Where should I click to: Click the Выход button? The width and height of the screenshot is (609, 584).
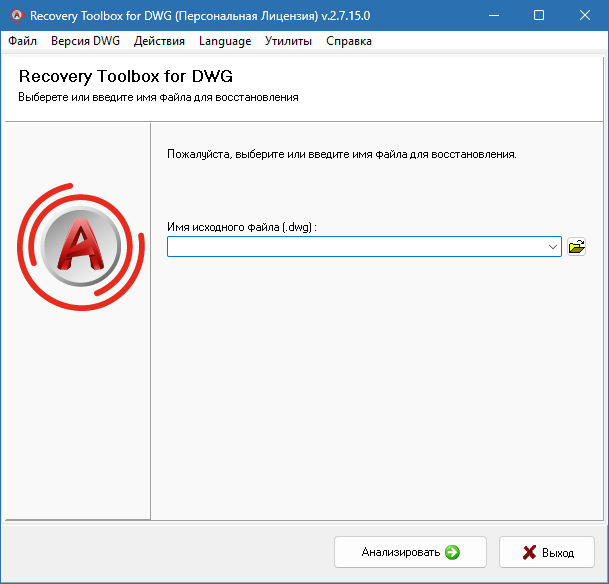546,552
